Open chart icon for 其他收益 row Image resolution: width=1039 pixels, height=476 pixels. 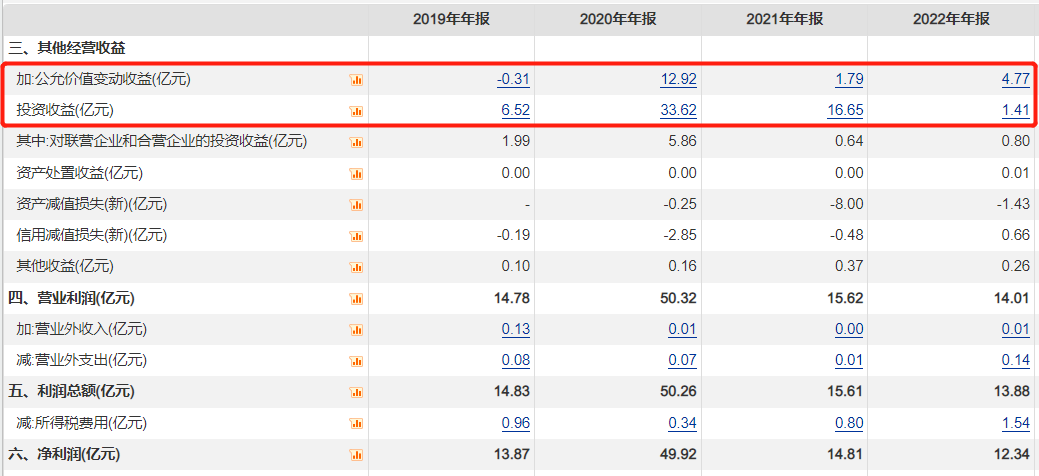[356, 267]
